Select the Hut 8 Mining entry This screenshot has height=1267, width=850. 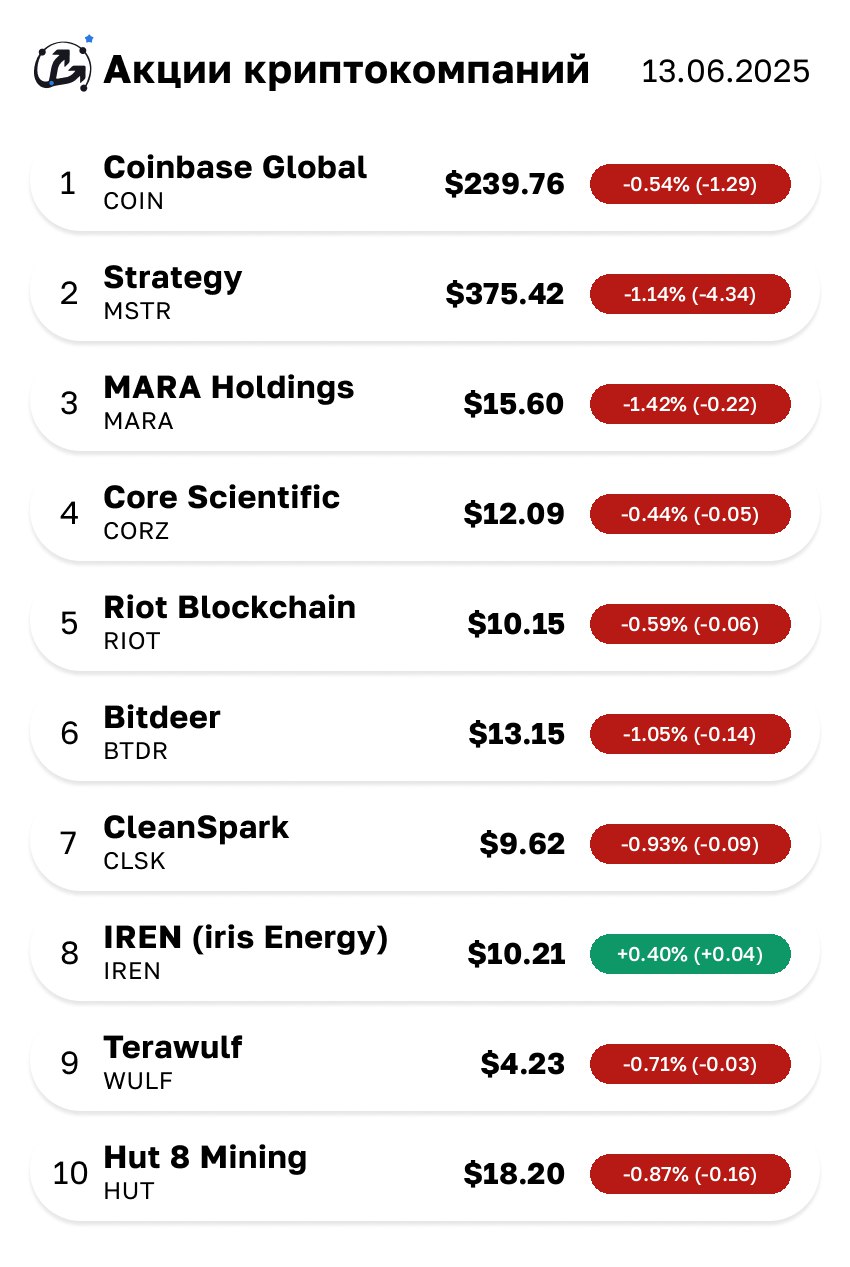tap(425, 1173)
